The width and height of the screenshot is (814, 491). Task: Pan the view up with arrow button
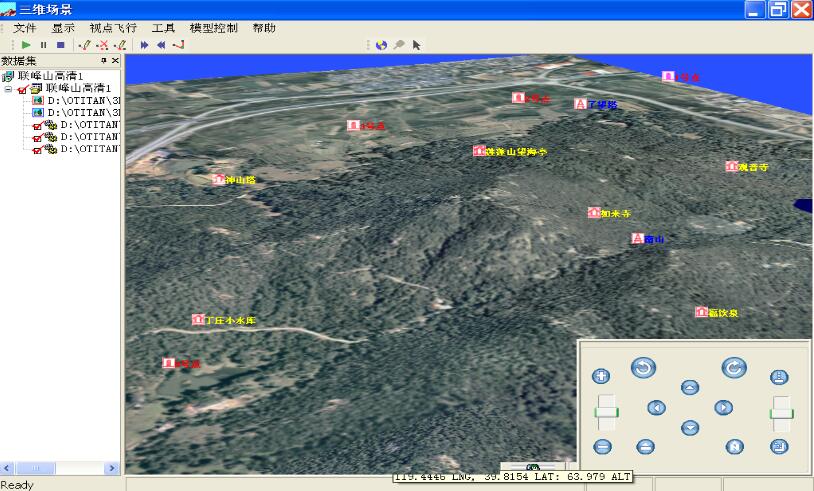689,387
